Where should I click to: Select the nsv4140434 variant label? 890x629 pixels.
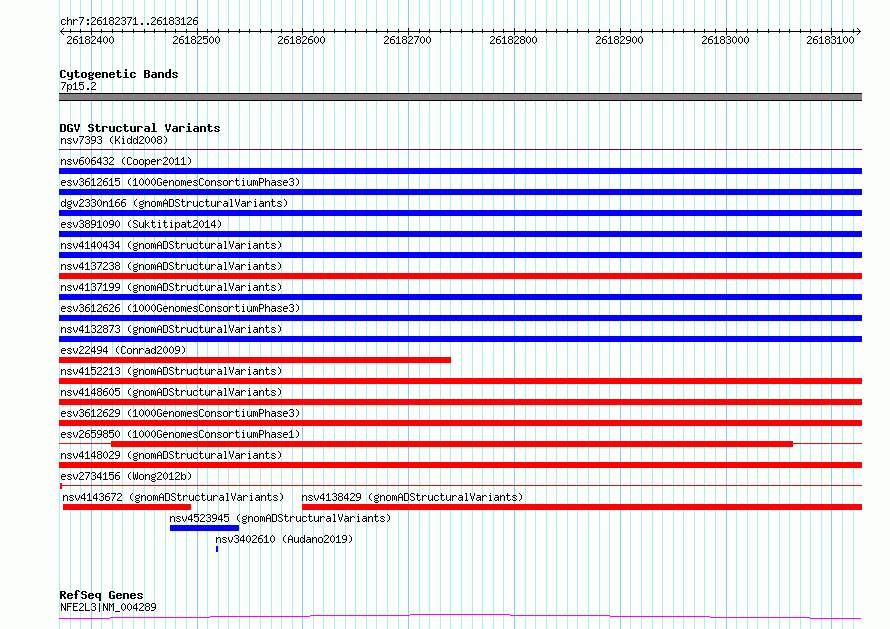click(171, 245)
